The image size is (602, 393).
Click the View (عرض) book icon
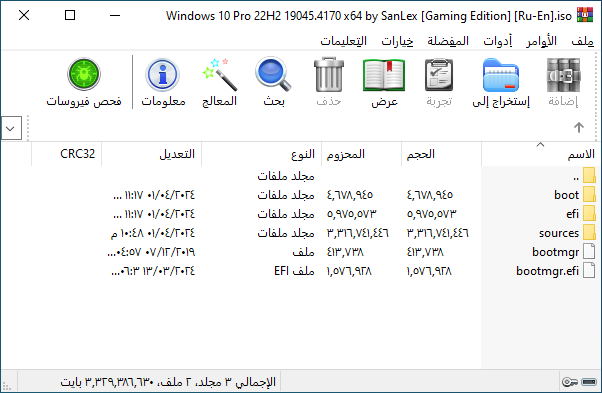point(384,76)
